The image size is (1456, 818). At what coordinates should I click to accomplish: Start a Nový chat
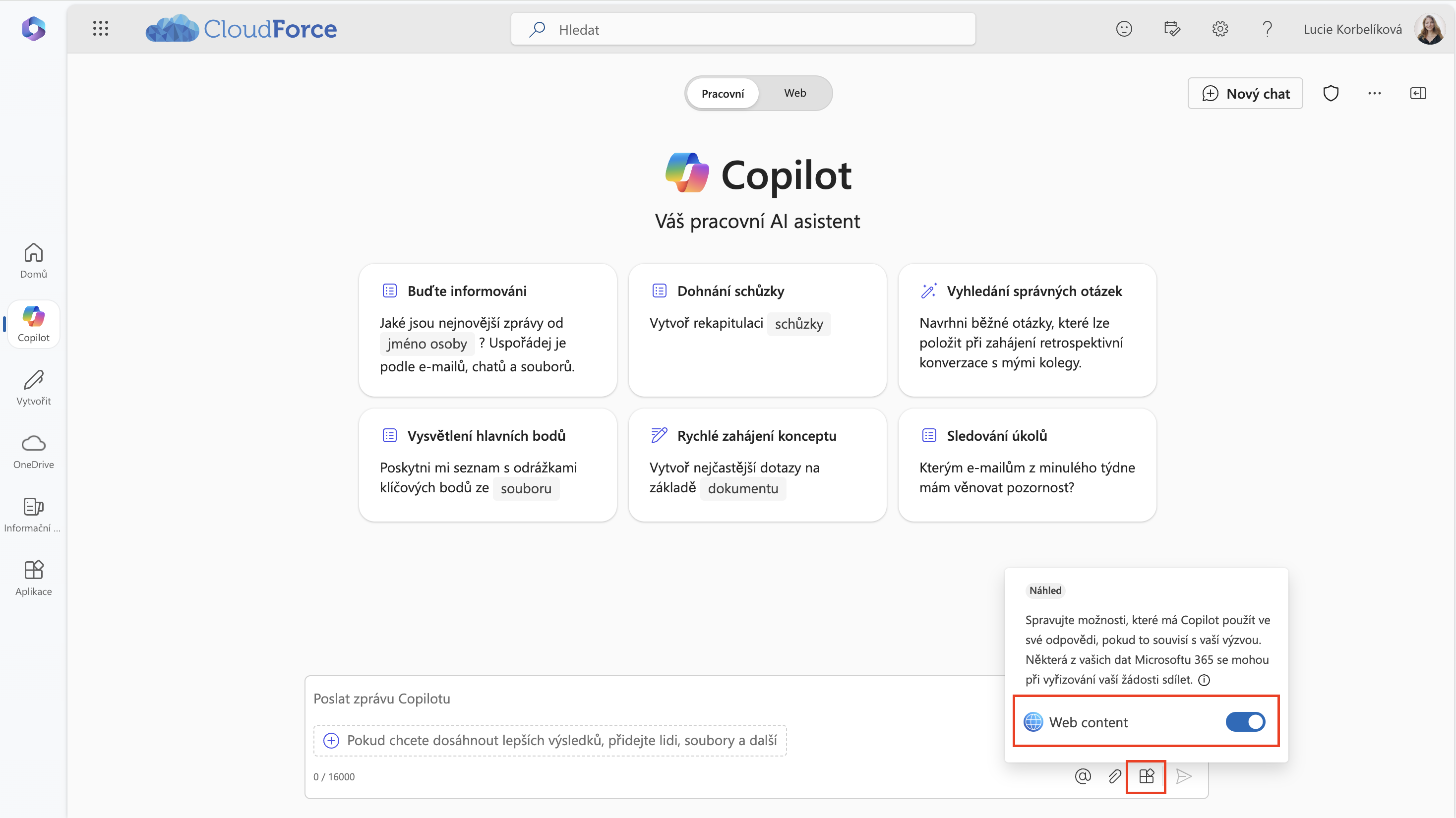(1245, 93)
